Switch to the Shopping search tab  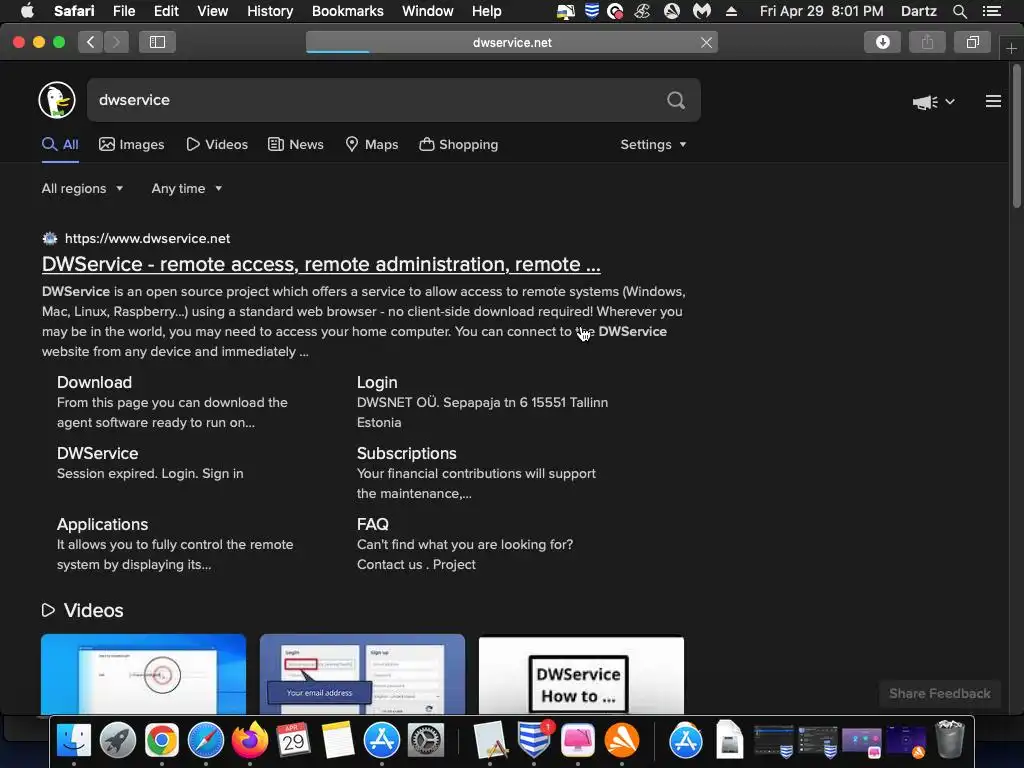click(458, 144)
